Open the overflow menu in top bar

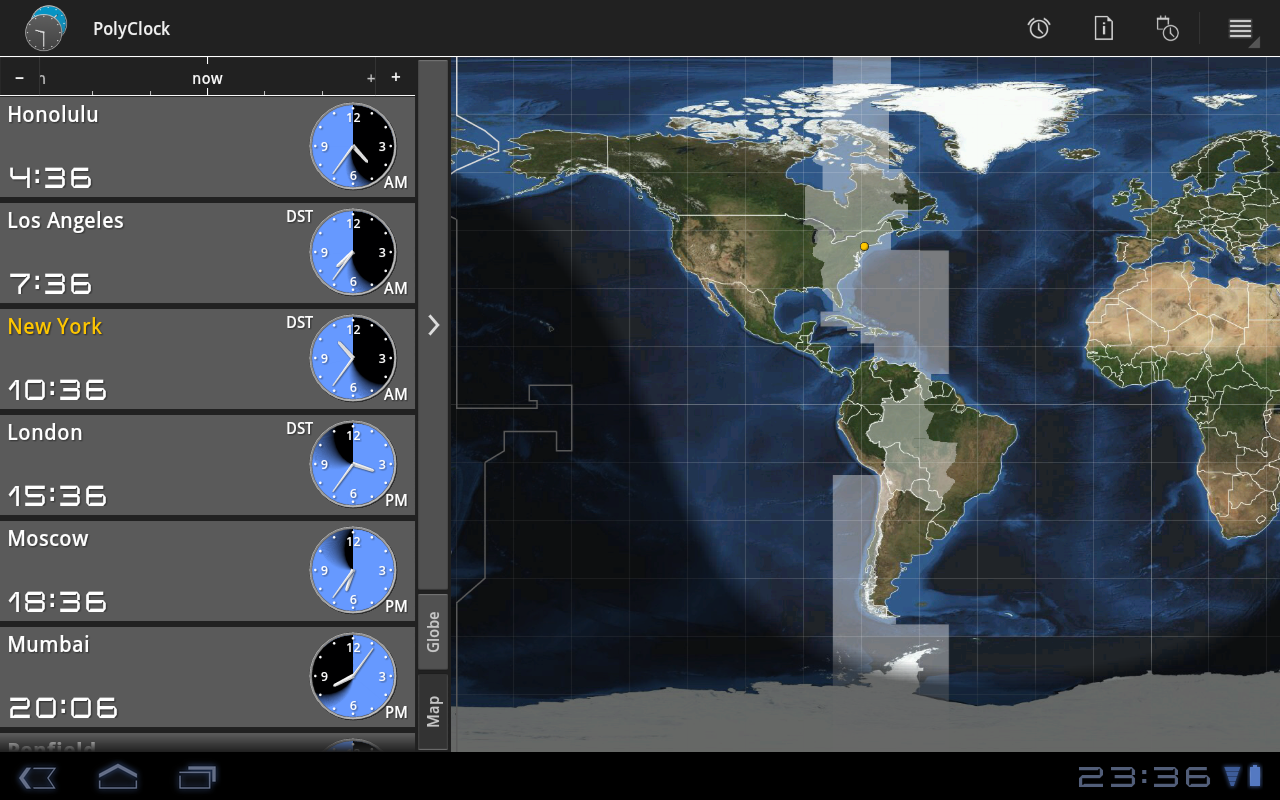click(1240, 28)
